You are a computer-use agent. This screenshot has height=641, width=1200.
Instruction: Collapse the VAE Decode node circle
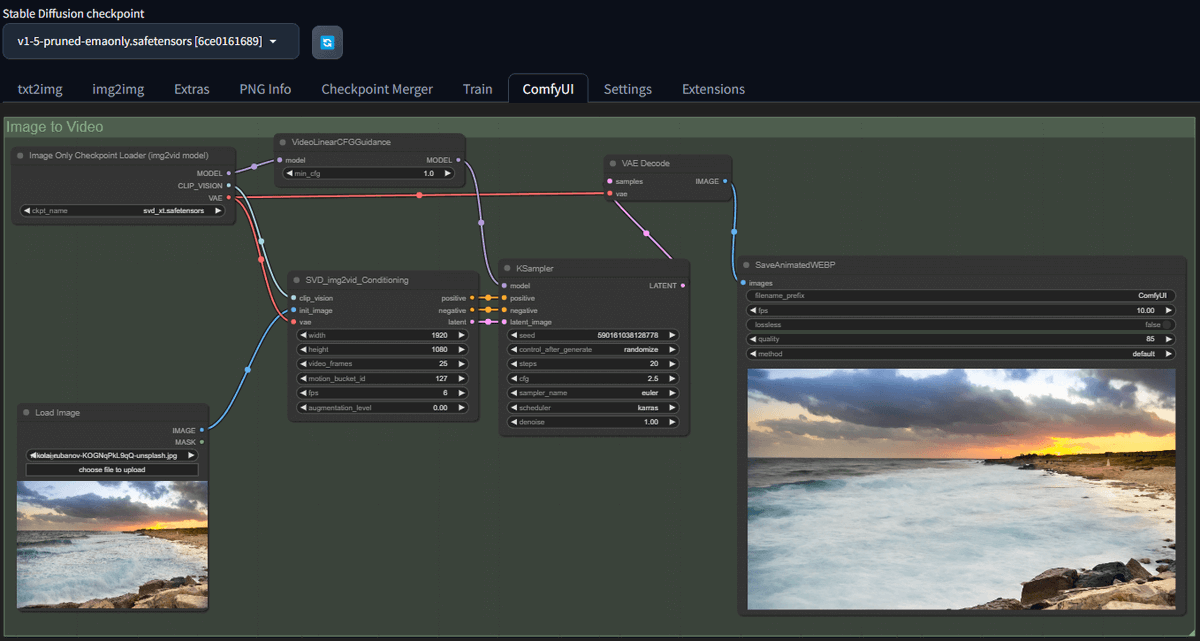(611, 163)
